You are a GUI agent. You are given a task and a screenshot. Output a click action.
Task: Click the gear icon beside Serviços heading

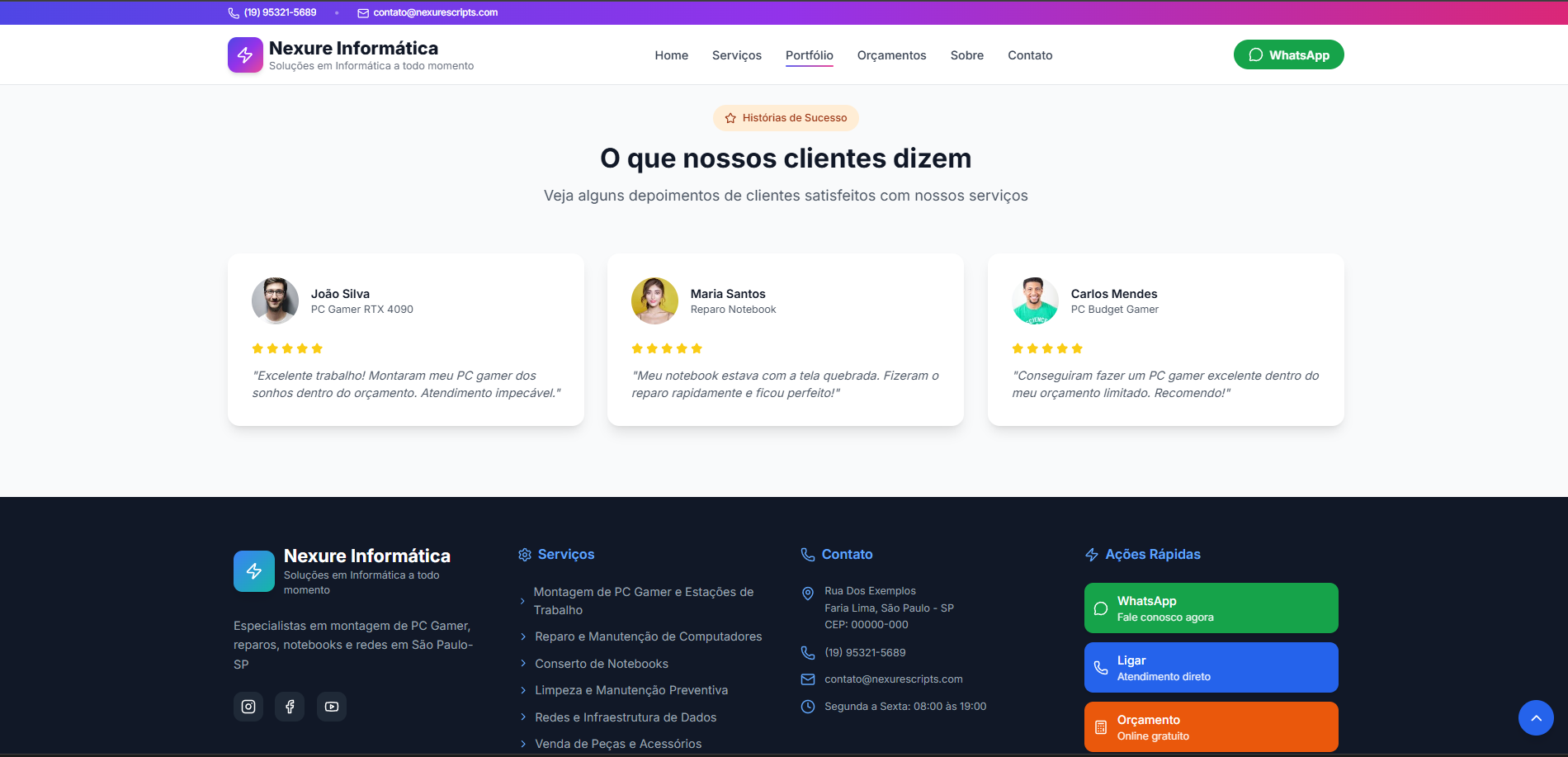525,555
